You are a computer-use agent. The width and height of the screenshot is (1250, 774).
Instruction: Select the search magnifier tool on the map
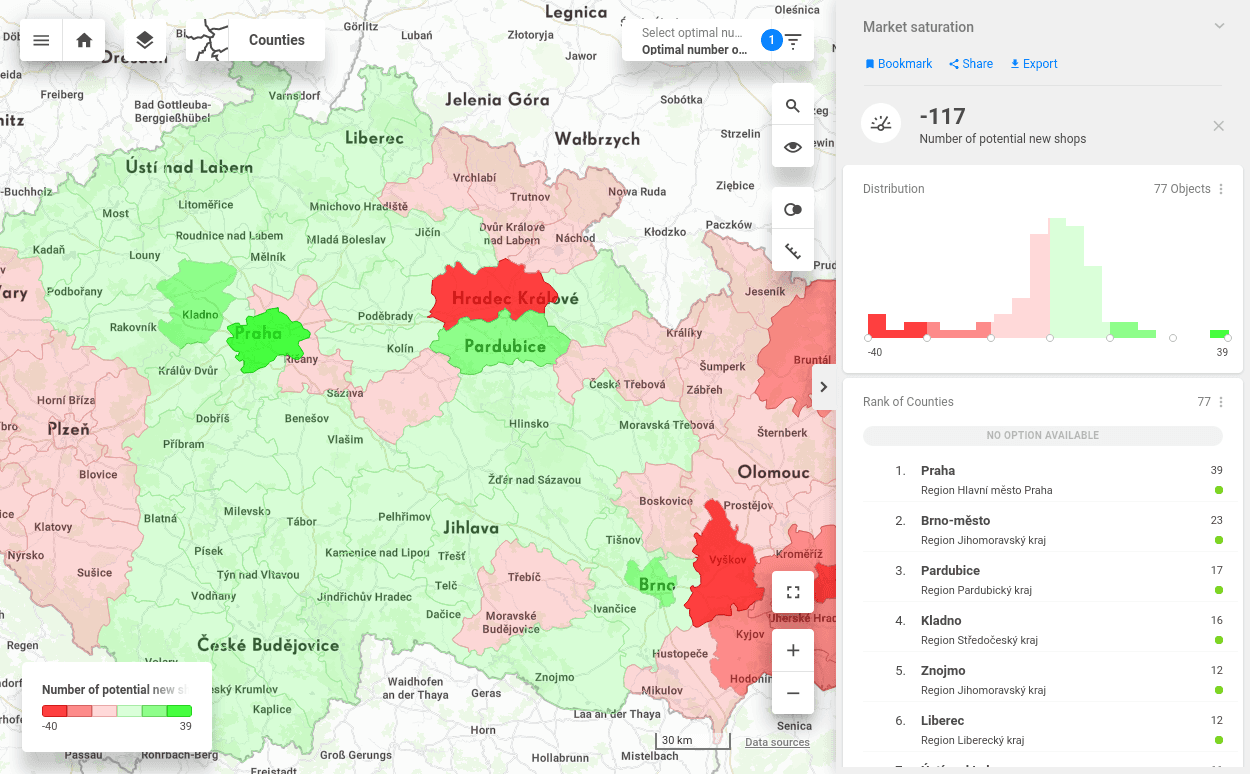[793, 104]
